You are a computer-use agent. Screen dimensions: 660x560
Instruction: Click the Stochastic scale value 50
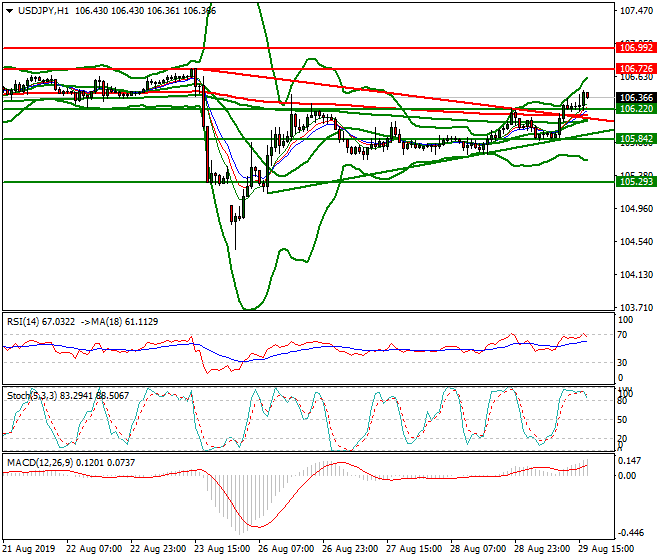622,420
